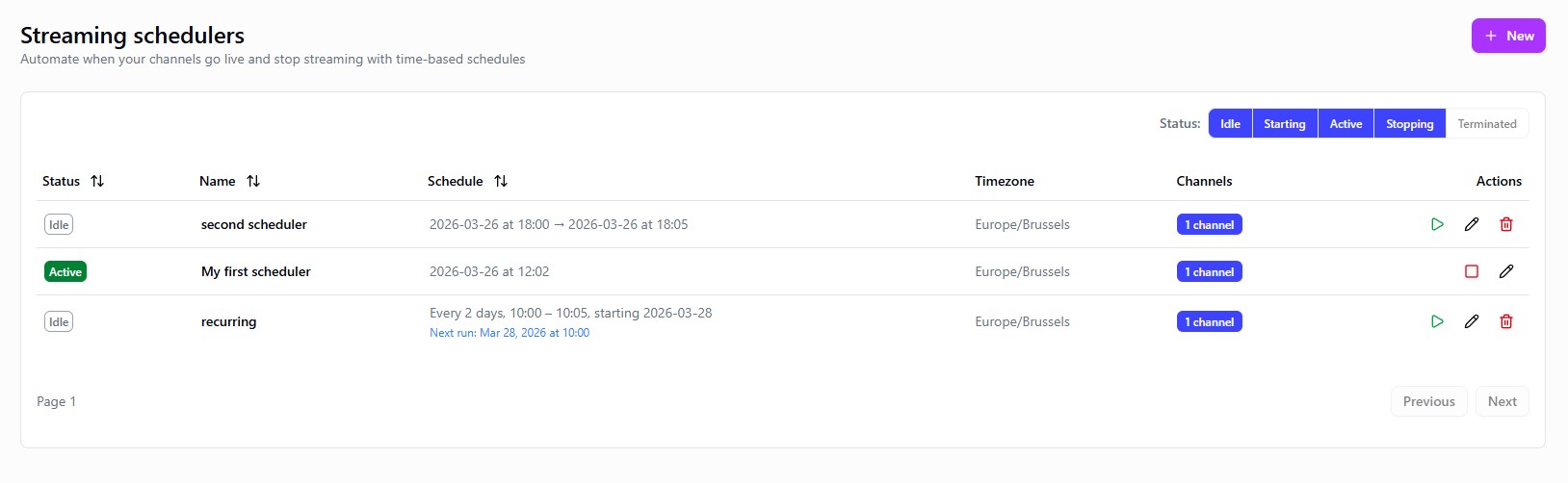Edit the second scheduler pencil icon
Viewport: 1568px width, 483px height.
(1472, 224)
